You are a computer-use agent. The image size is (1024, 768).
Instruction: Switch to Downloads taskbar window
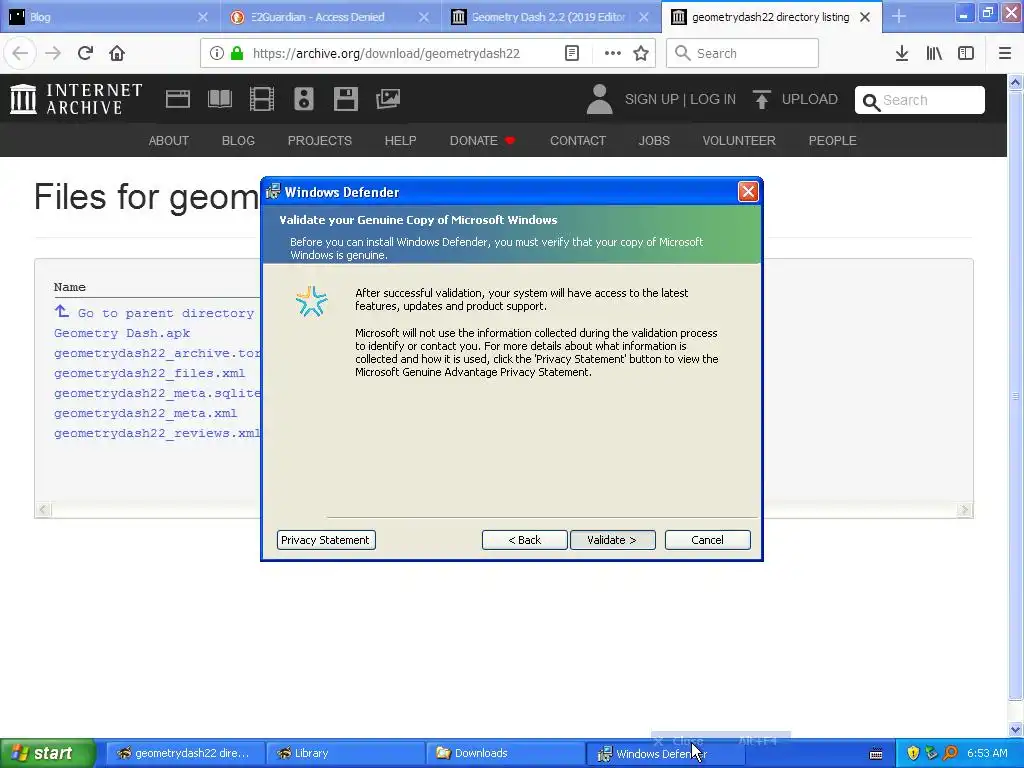(x=505, y=753)
